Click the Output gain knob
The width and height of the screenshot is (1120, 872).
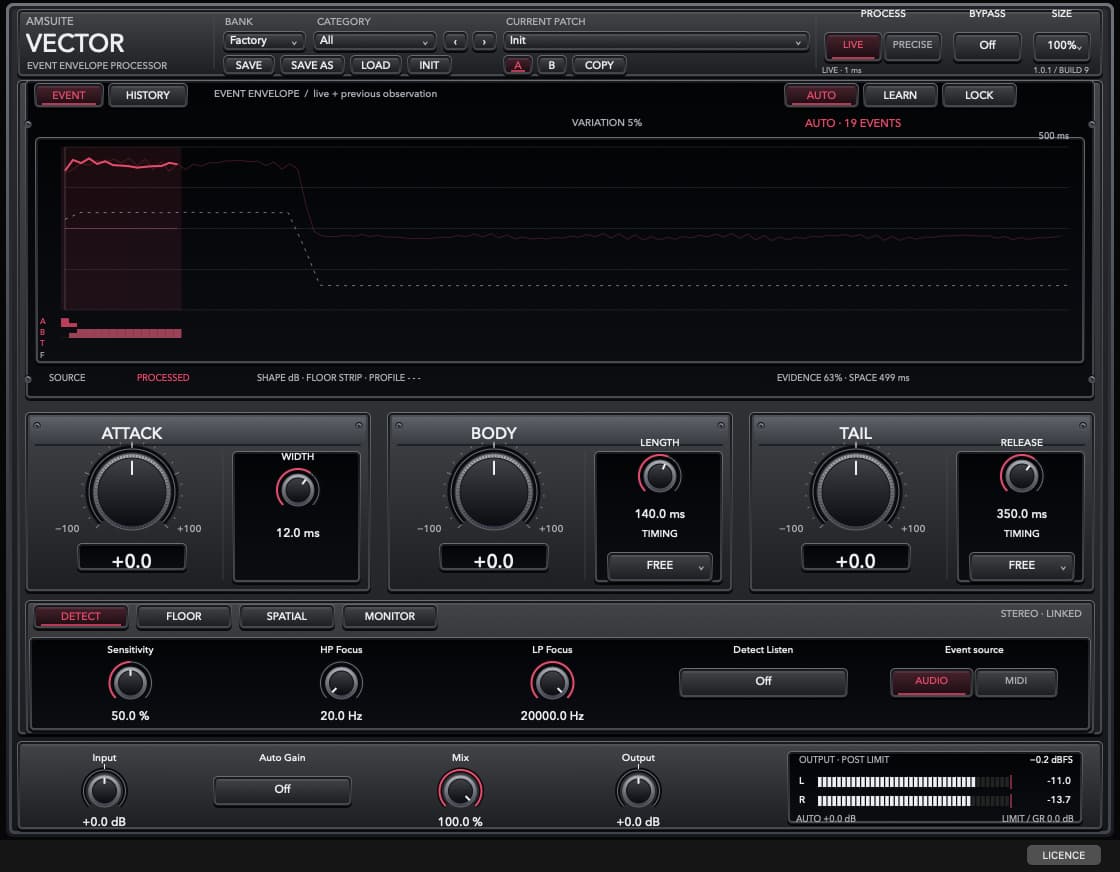638,791
